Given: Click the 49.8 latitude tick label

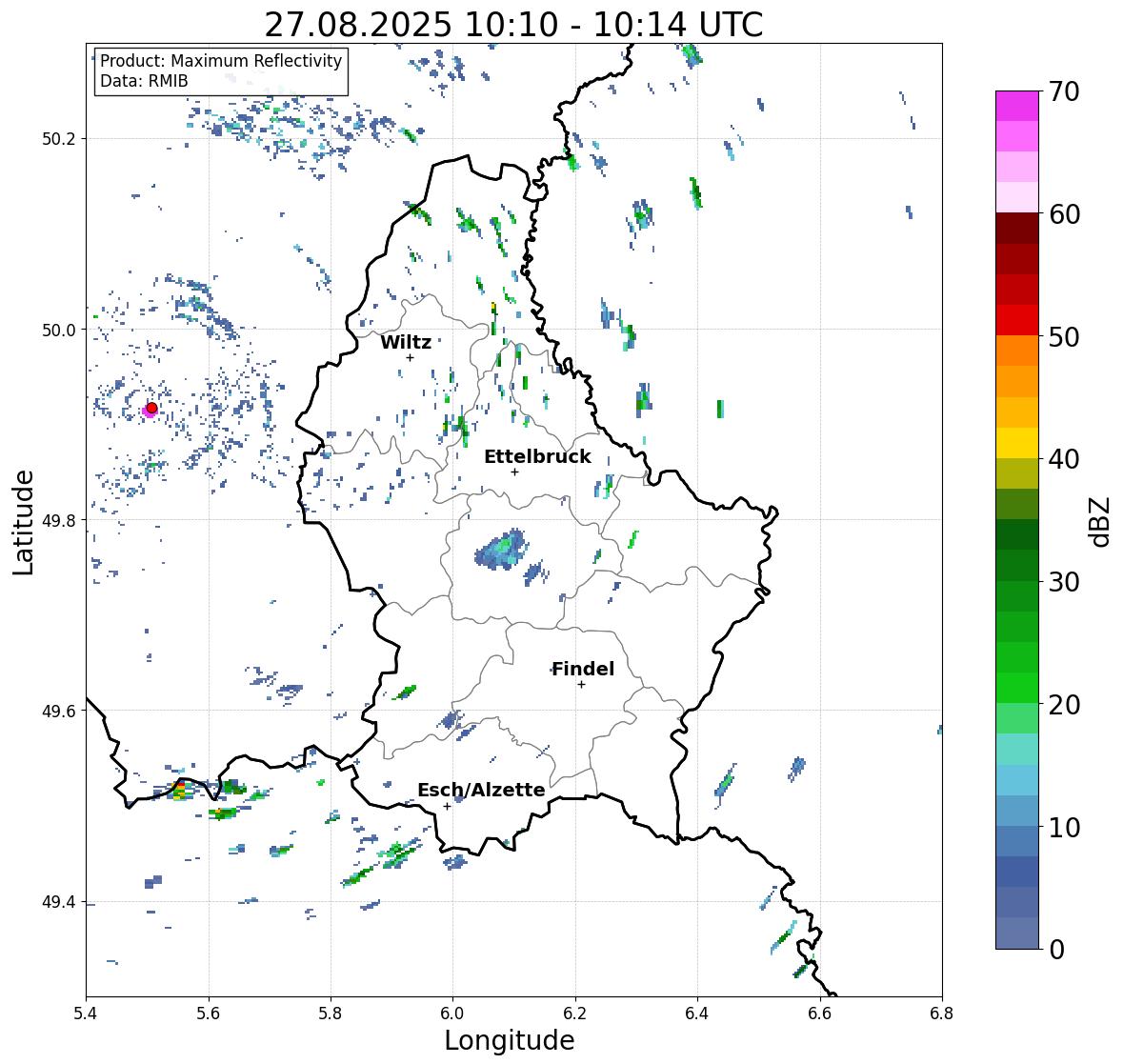Looking at the screenshot, I should tap(59, 520).
